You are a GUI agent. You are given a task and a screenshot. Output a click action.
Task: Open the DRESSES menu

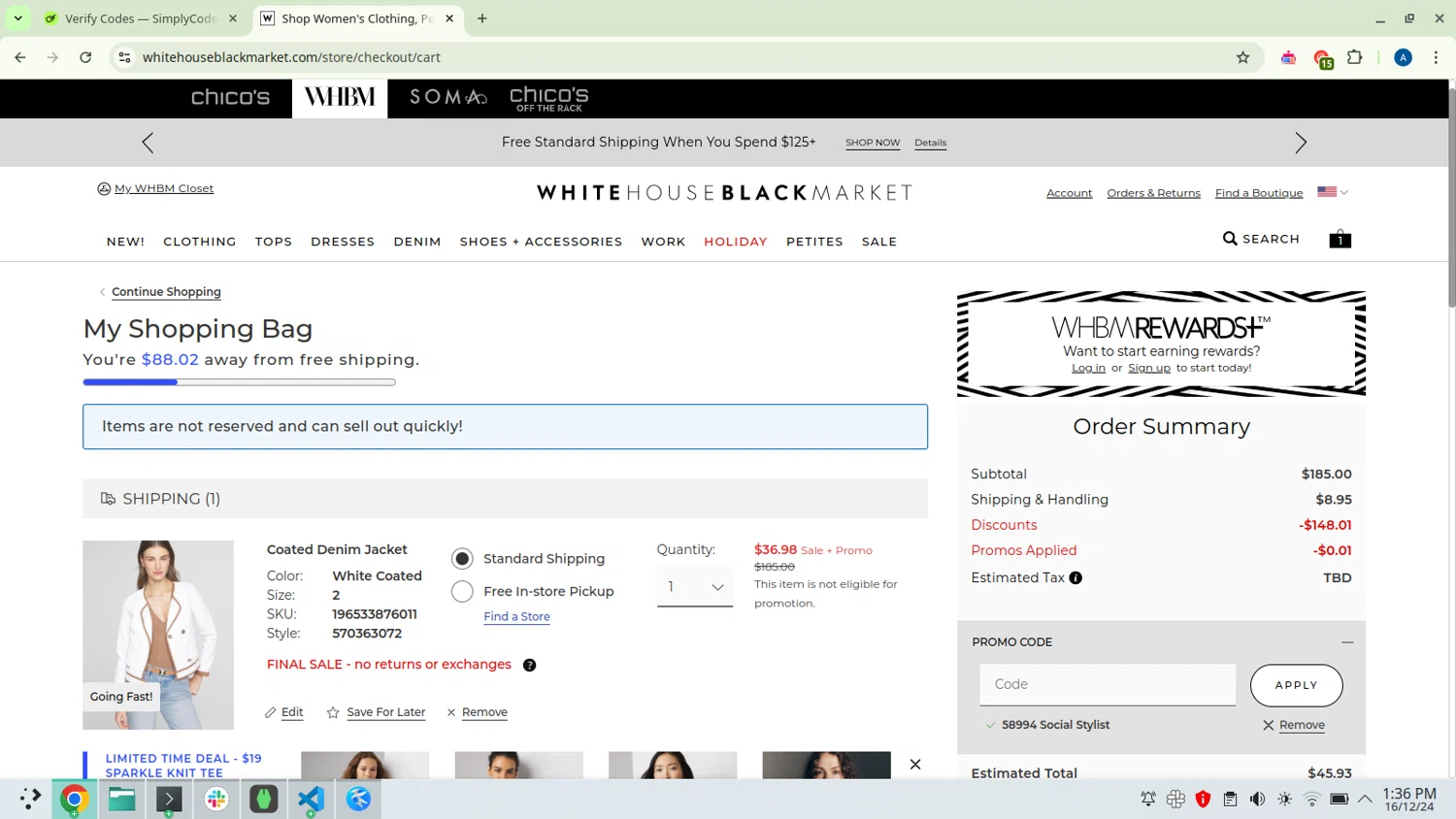pyautogui.click(x=343, y=242)
